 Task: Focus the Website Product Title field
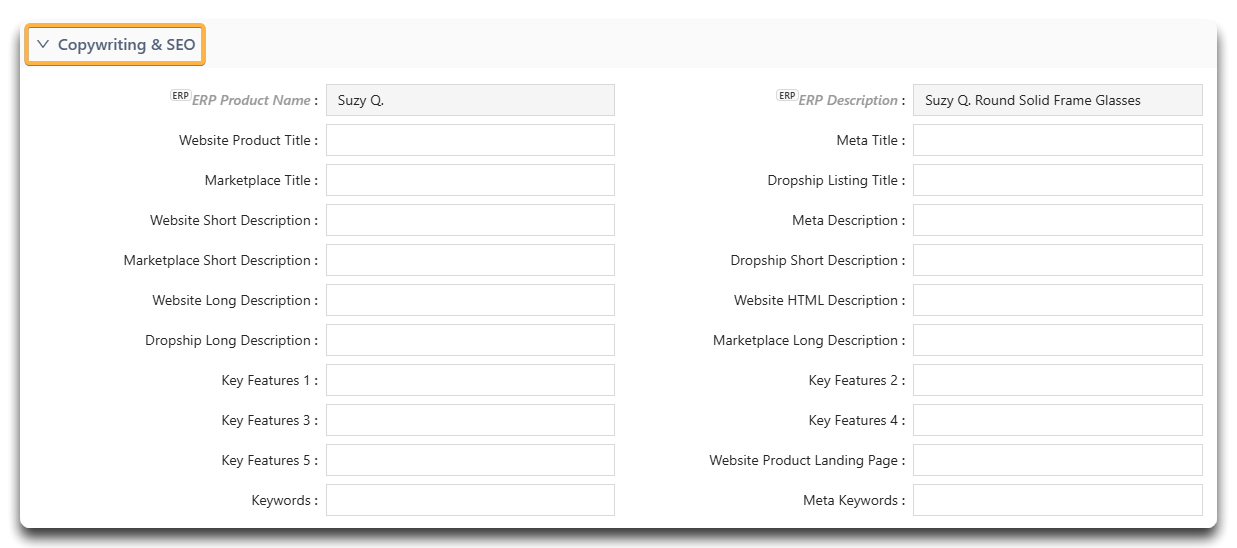click(470, 140)
